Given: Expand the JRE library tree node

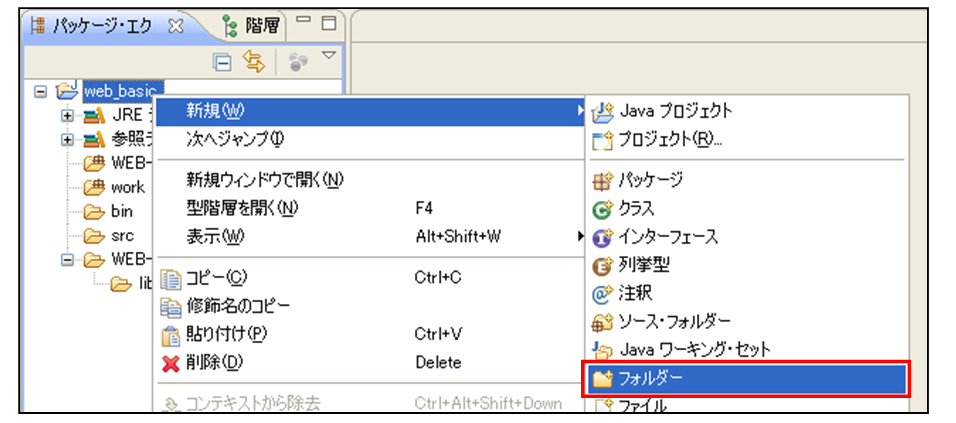Looking at the screenshot, I should 68,115.
